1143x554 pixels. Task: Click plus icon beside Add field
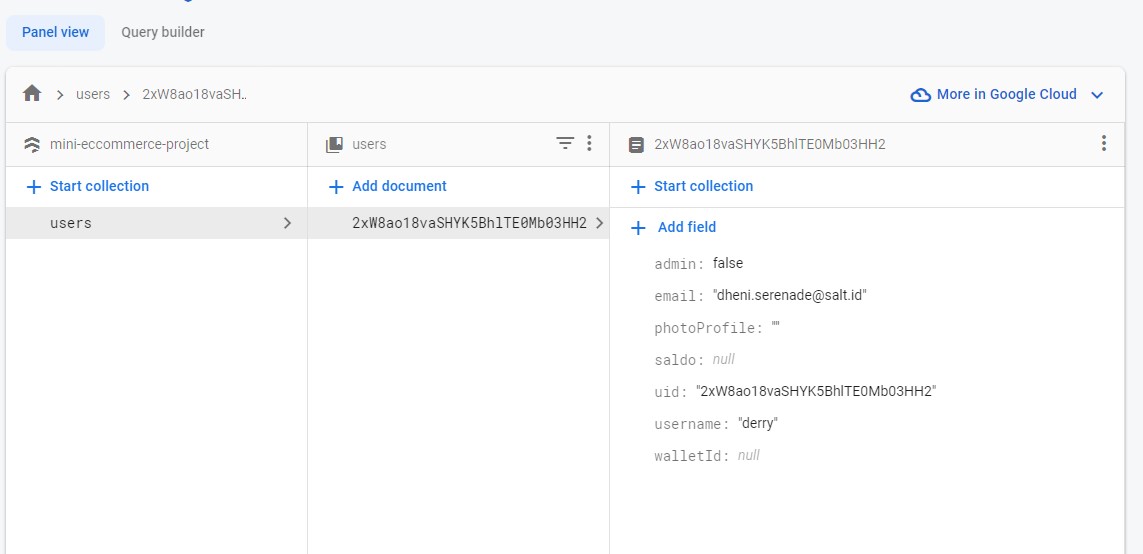(x=638, y=228)
